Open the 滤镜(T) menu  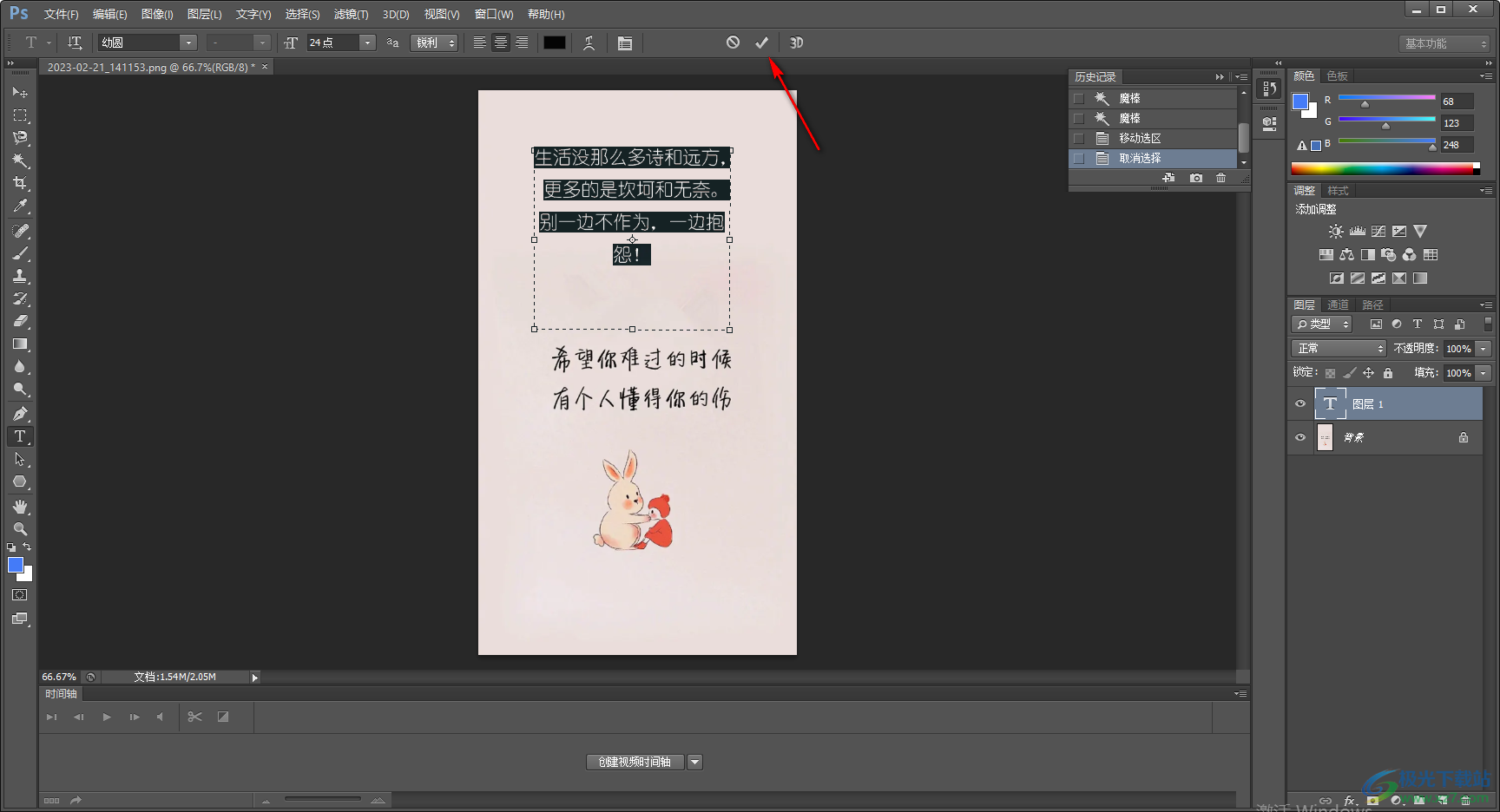tap(351, 15)
